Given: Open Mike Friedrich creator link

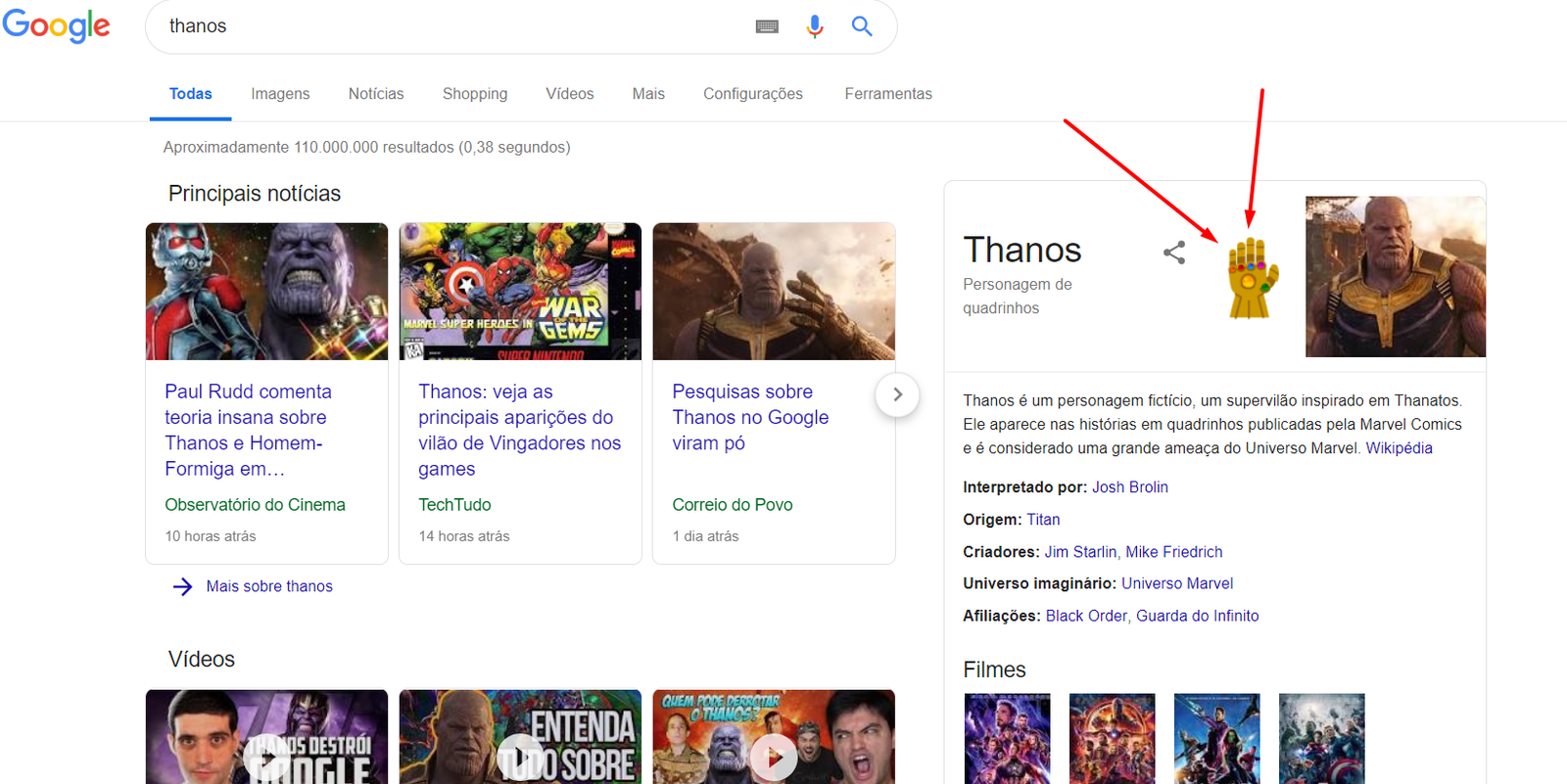Looking at the screenshot, I should 1174,552.
